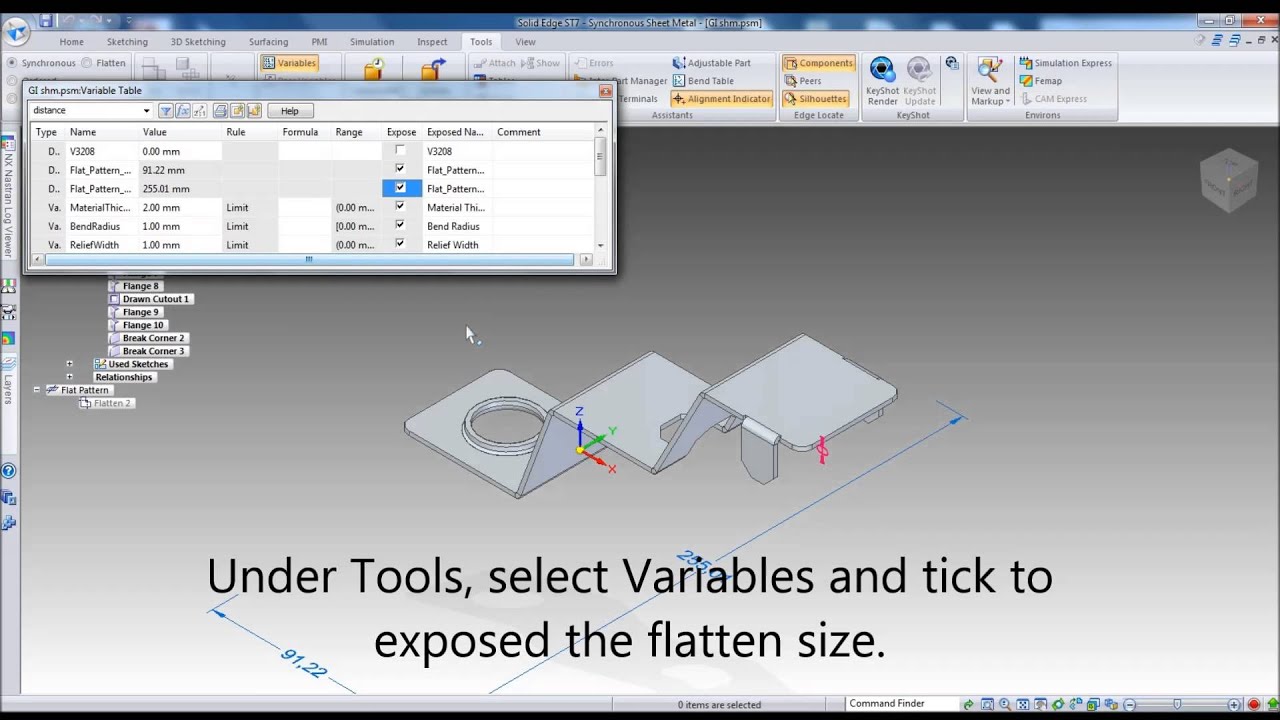The image size is (1280, 720).
Task: Click the Variables ribbon button
Action: (x=290, y=63)
